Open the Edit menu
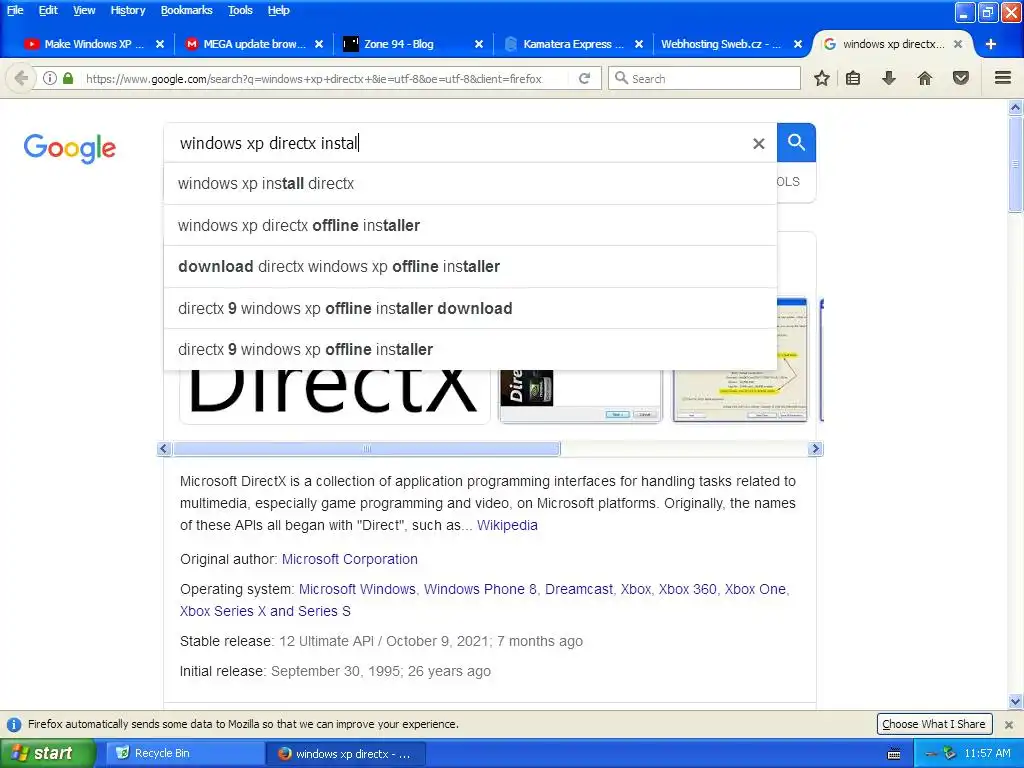This screenshot has width=1024, height=768. tap(48, 10)
